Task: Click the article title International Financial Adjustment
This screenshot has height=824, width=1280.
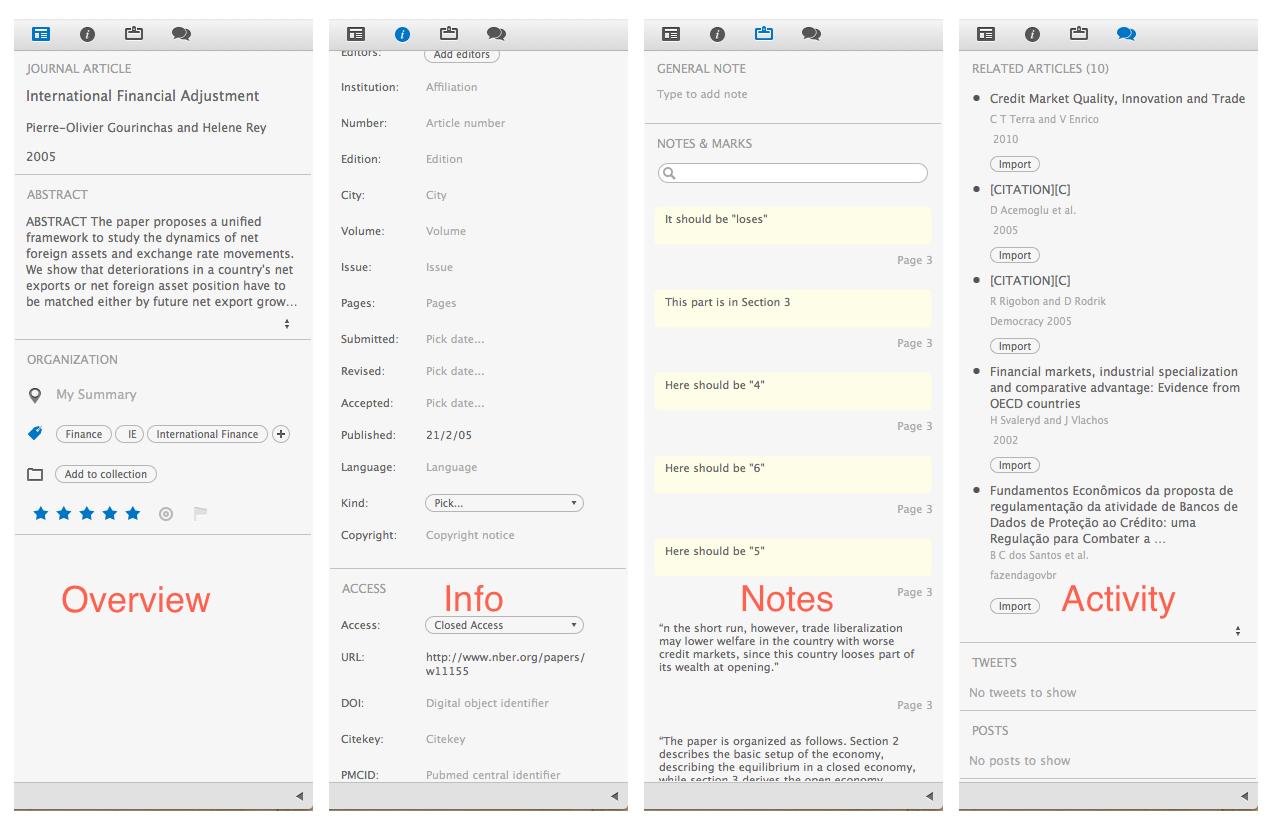Action: coord(143,96)
